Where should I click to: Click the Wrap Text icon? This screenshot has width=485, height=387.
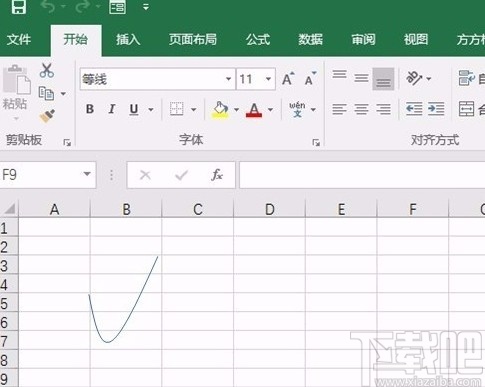(x=467, y=78)
